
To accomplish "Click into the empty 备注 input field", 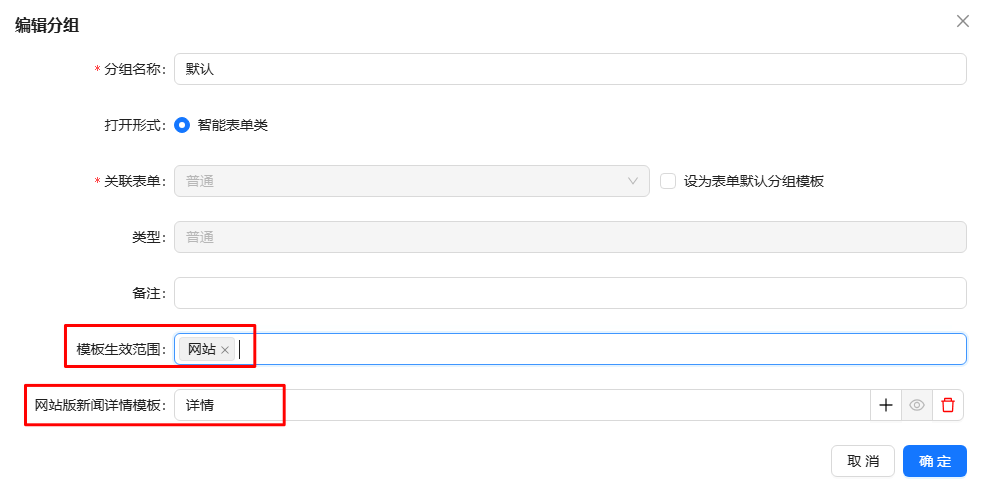I will pos(570,293).
